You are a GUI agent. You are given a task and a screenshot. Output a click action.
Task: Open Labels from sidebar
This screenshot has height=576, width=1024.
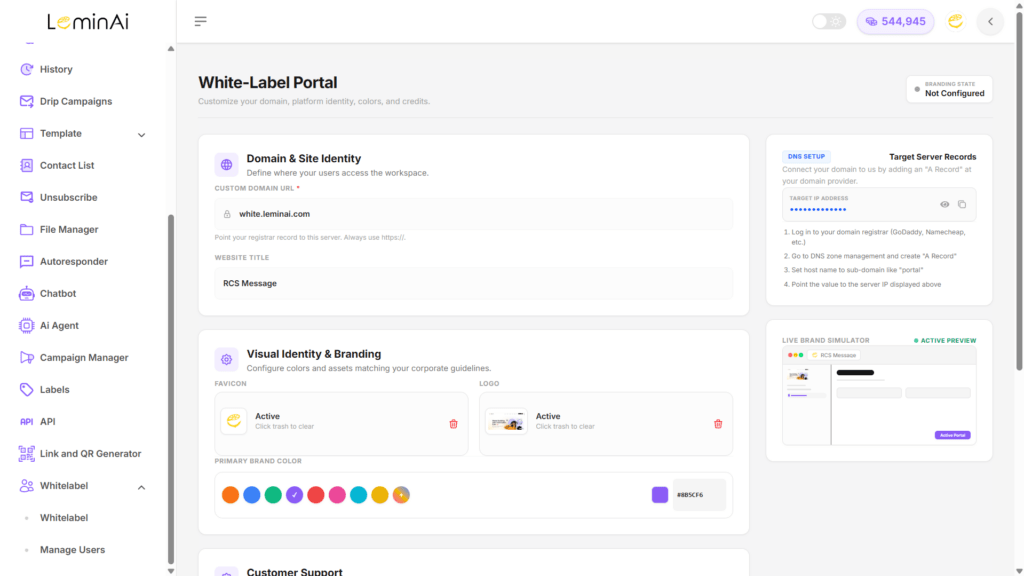[55, 389]
